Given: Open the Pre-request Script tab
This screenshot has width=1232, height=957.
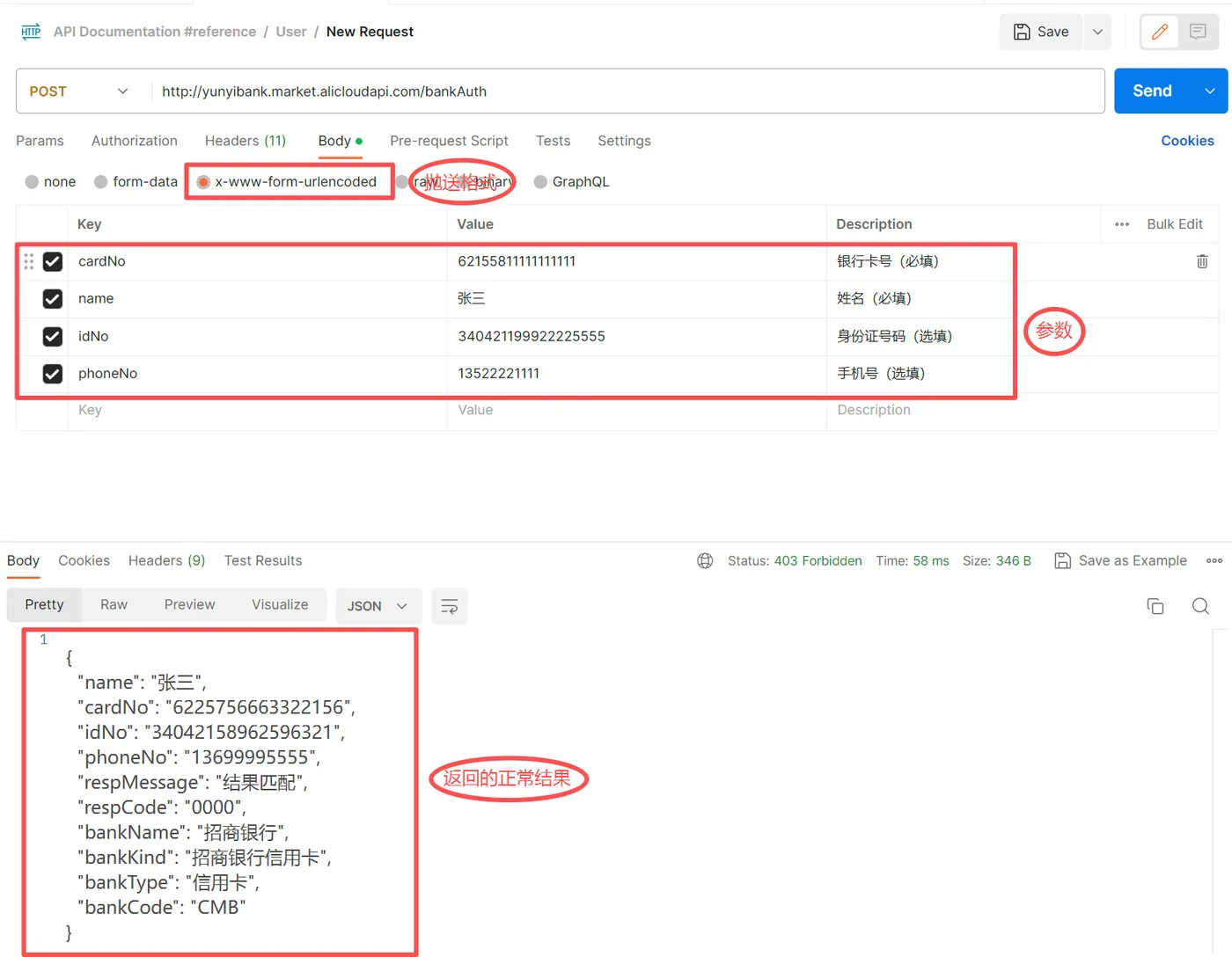Looking at the screenshot, I should (449, 141).
